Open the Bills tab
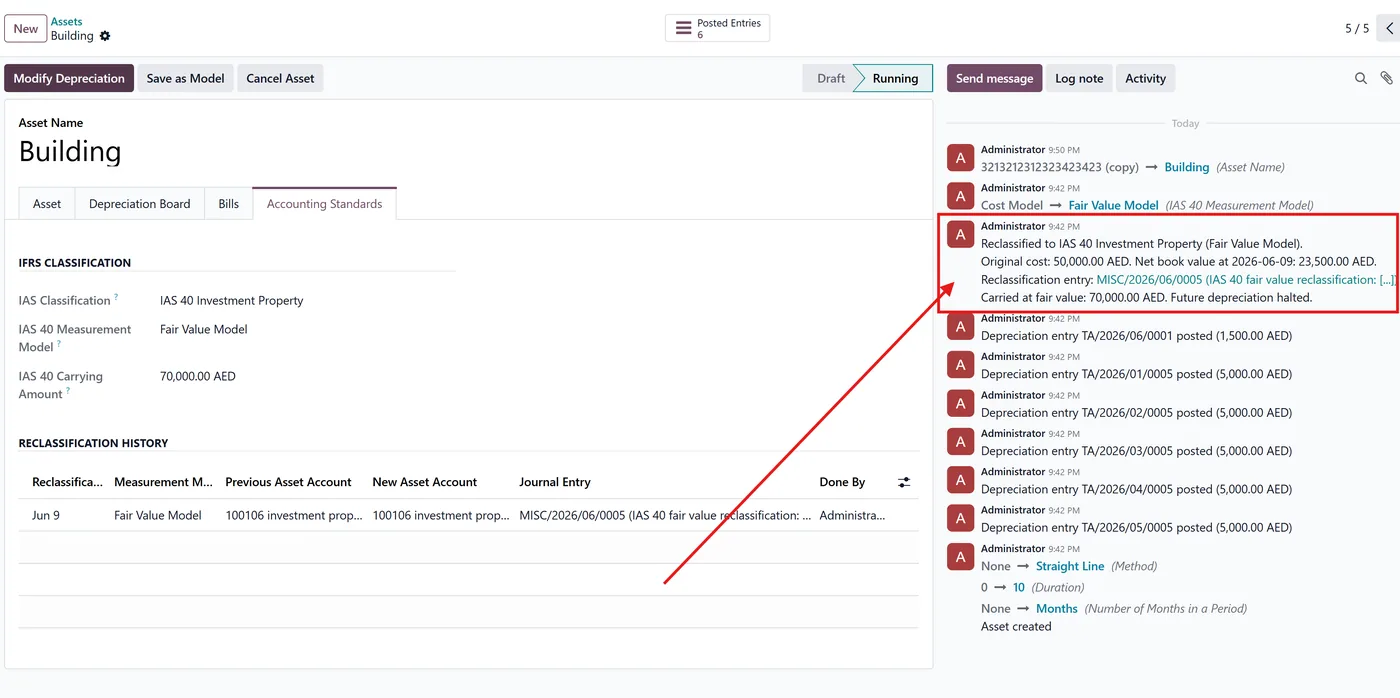1400x698 pixels. [228, 203]
